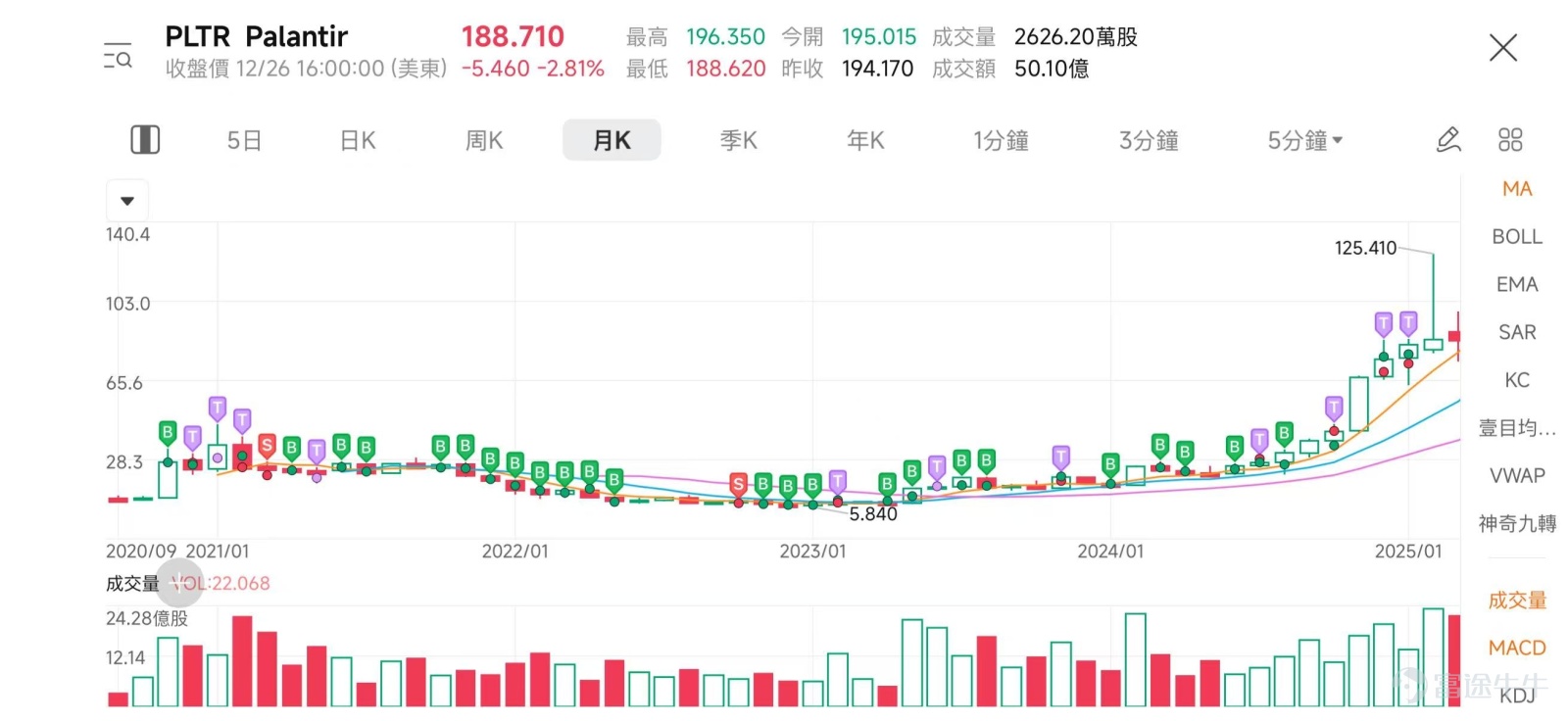Switch to the 年K chart tab
Viewport: 1568px width, 721px height.
(x=865, y=141)
